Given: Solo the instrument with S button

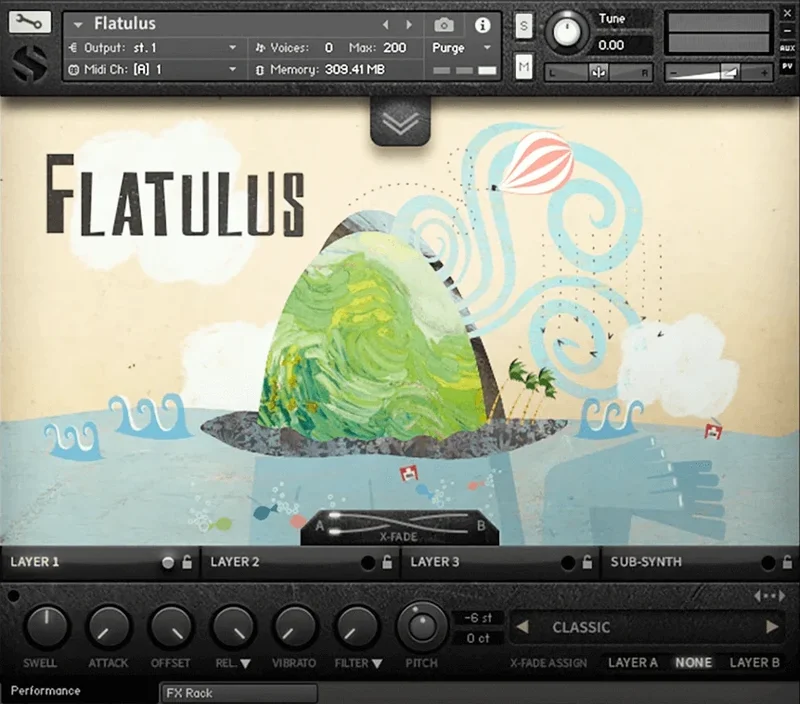Looking at the screenshot, I should pos(524,26).
